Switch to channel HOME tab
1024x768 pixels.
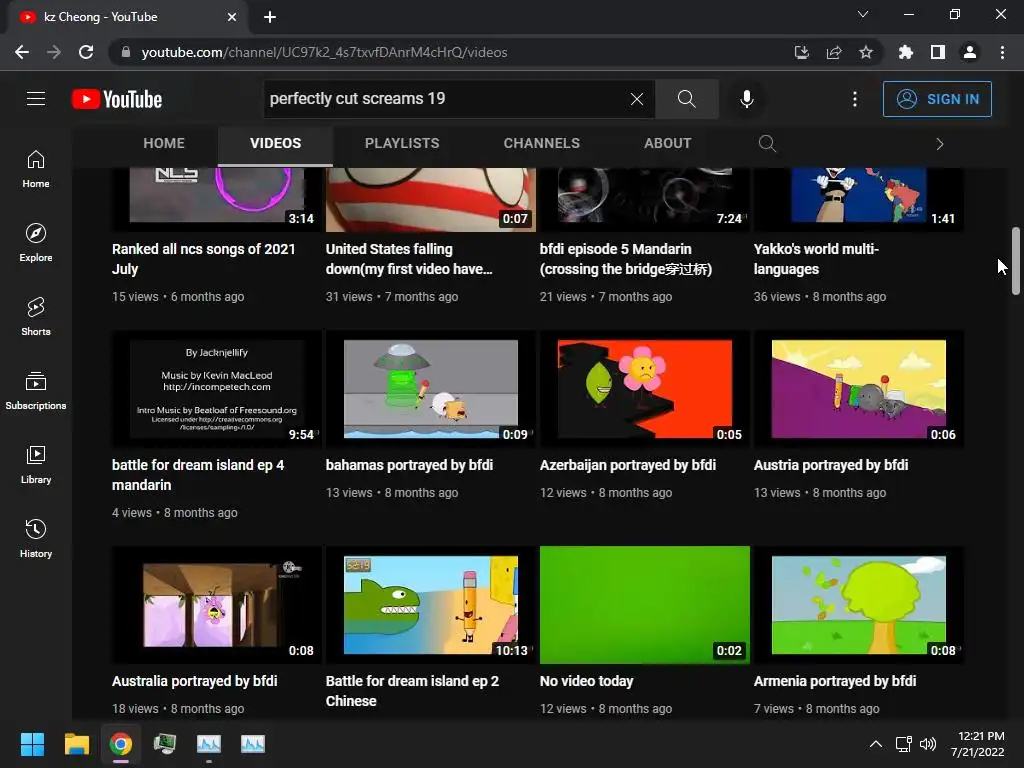point(164,143)
